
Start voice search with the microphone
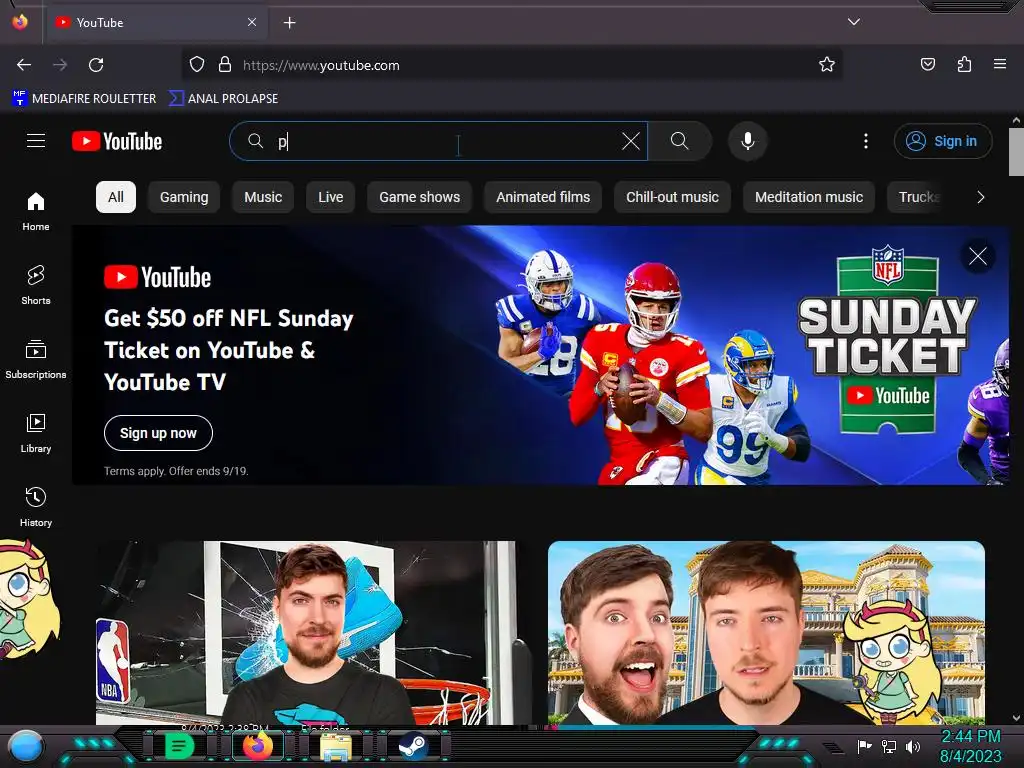[748, 141]
